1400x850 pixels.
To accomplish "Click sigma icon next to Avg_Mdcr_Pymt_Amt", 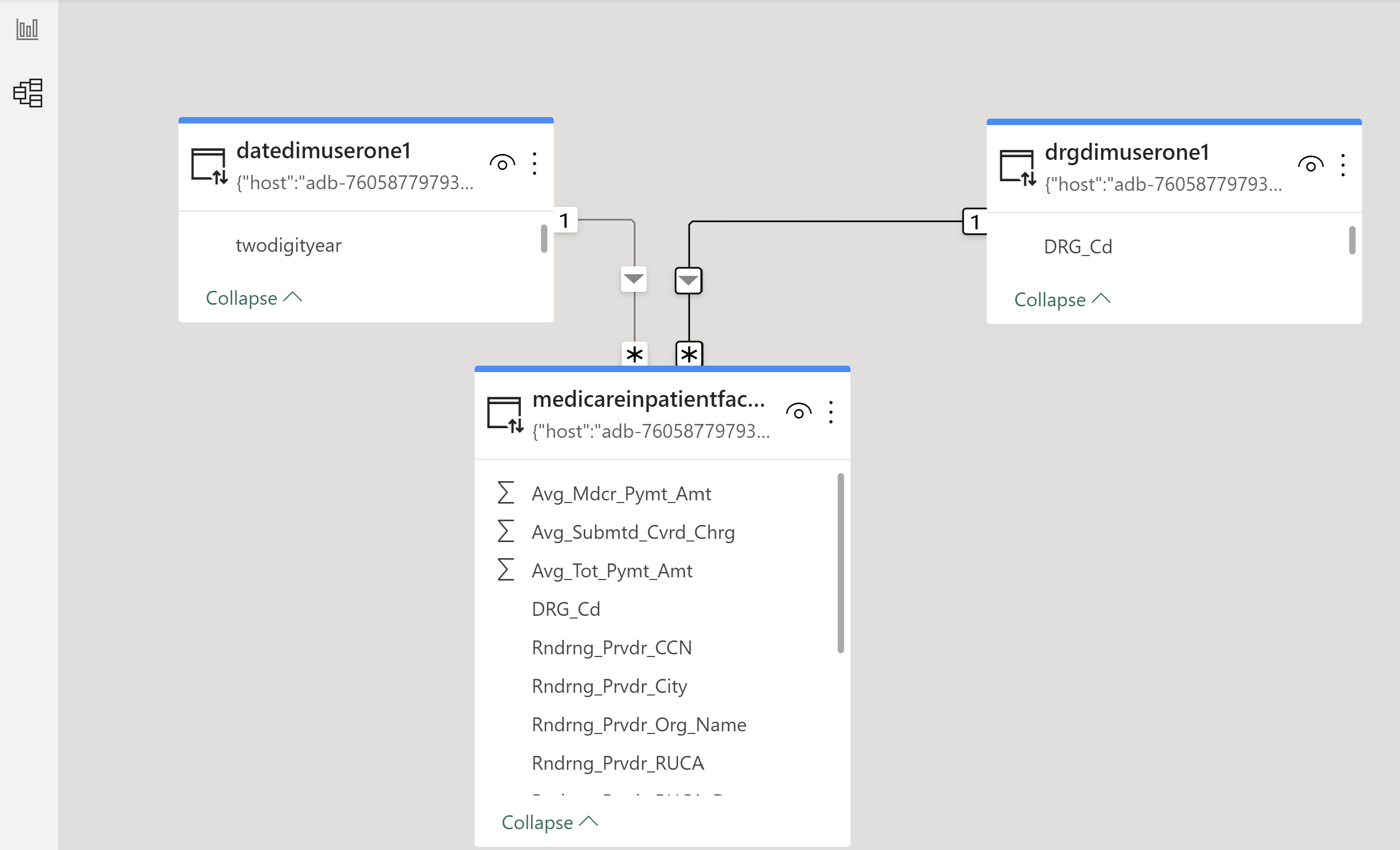I will tap(505, 492).
